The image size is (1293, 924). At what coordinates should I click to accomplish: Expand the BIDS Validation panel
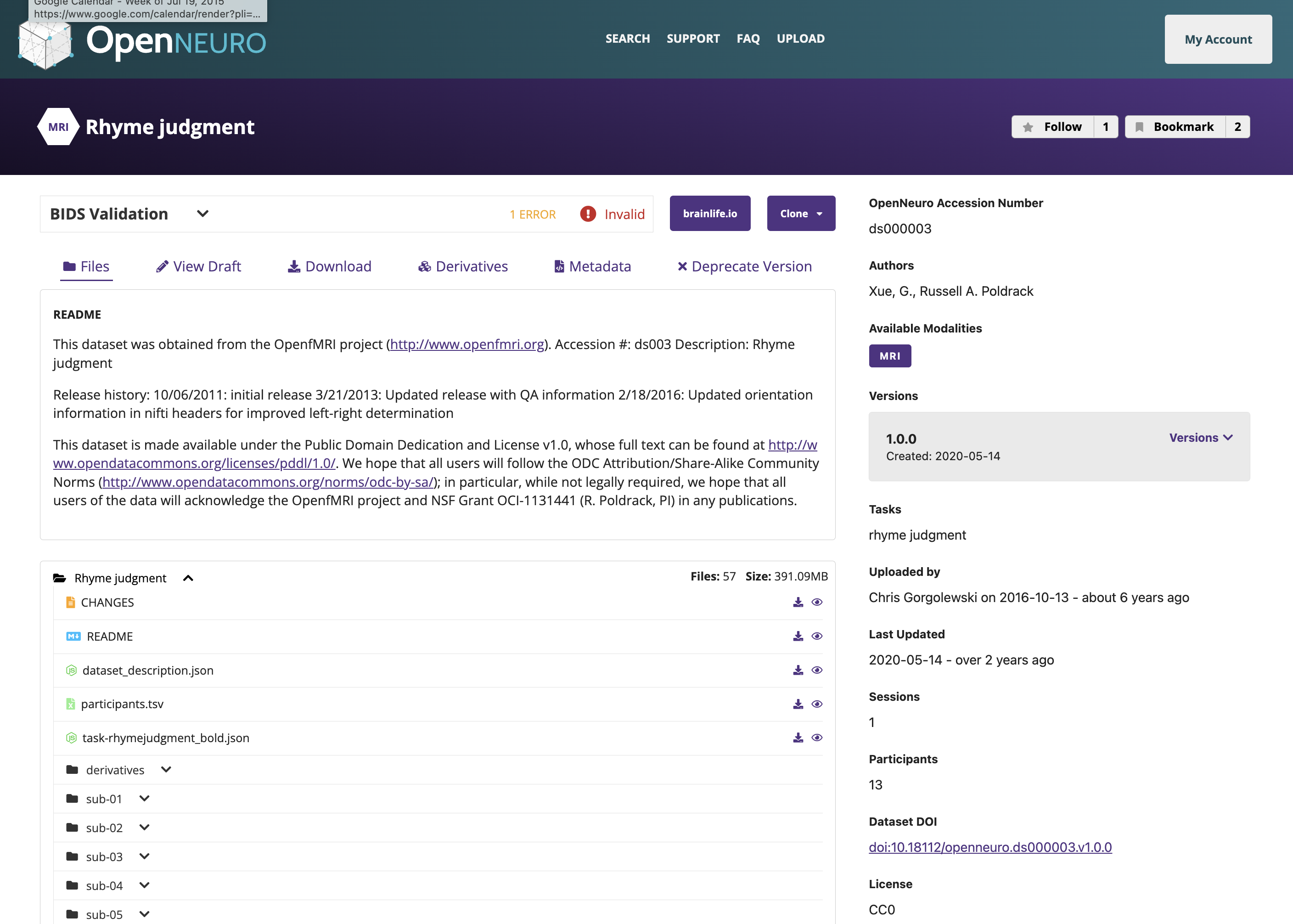click(202, 214)
